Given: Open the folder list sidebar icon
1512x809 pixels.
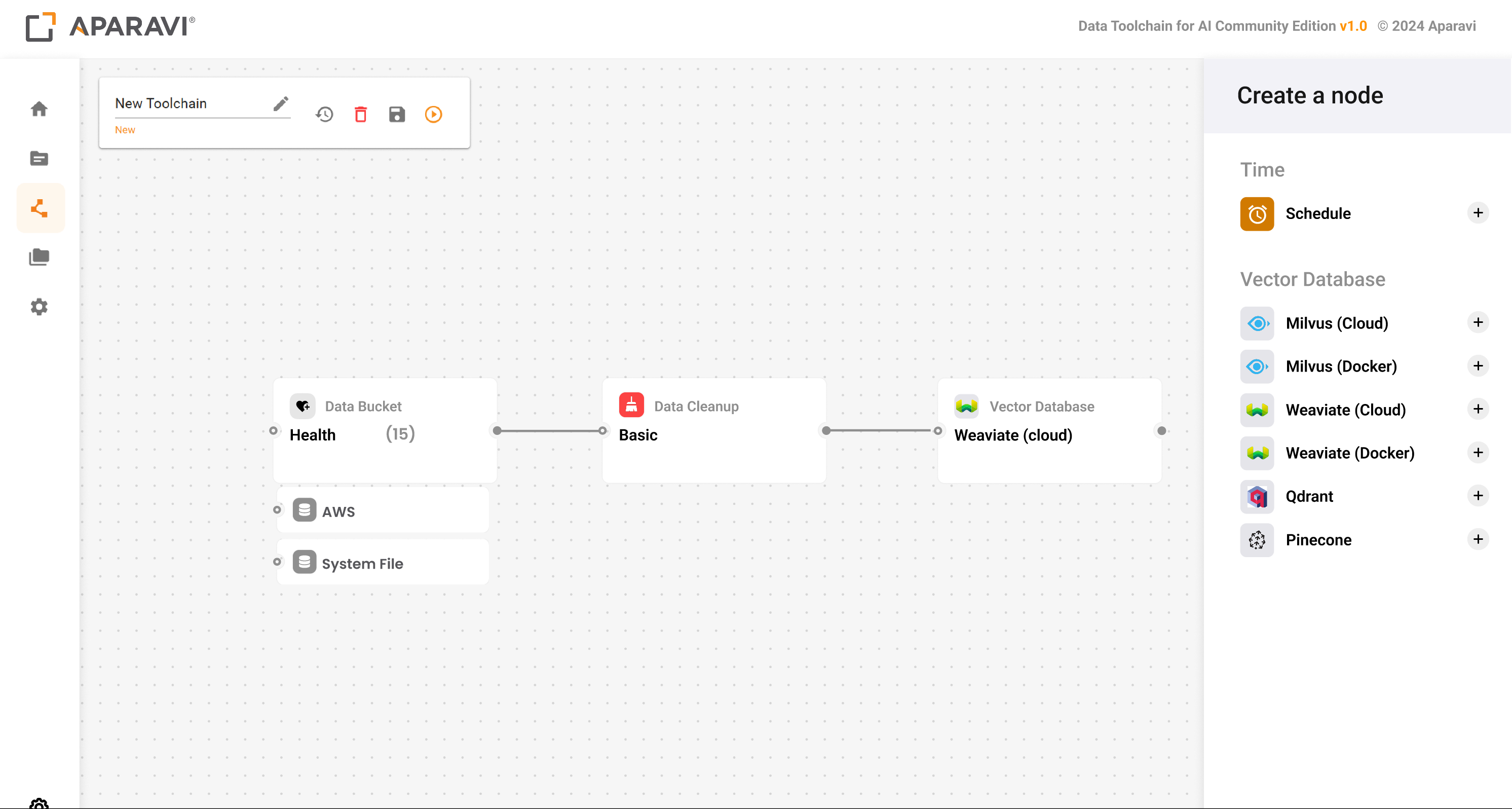Looking at the screenshot, I should 40,159.
